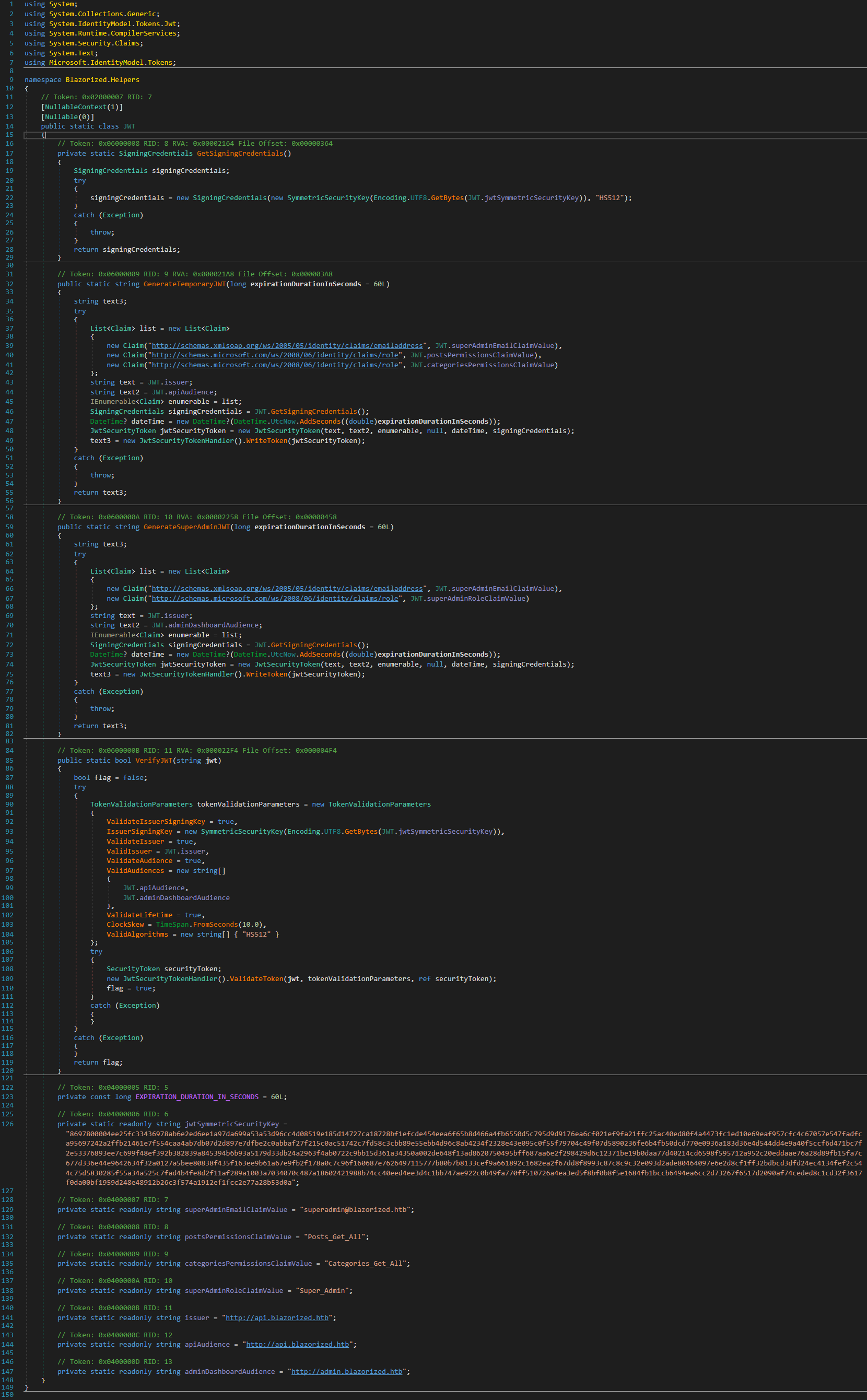Image resolution: width=867 pixels, height=1400 pixels.
Task: Click using System.Runtime.CompilerServices directive
Action: click(x=102, y=33)
